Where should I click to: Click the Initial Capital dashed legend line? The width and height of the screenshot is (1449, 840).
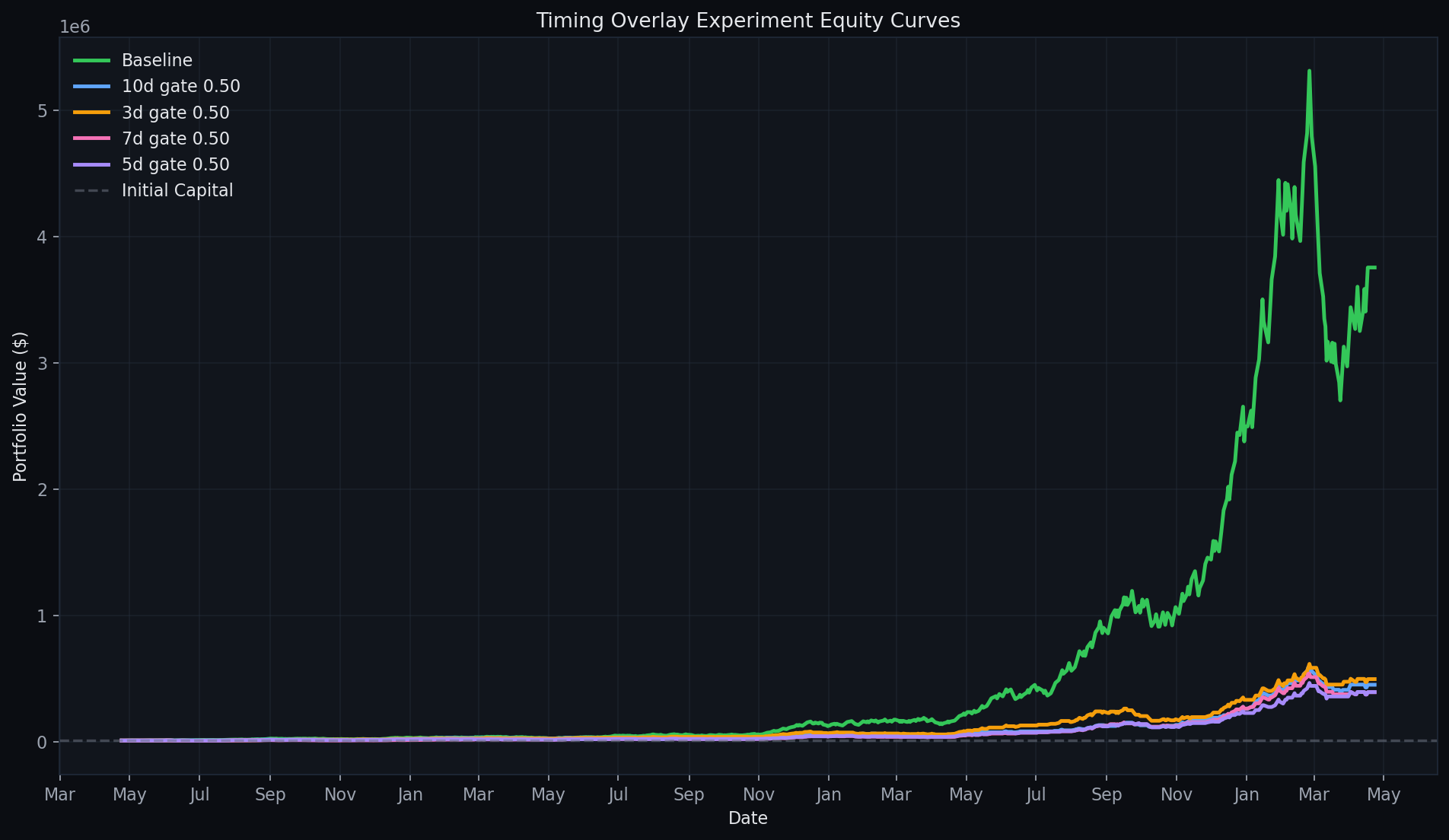(92, 190)
